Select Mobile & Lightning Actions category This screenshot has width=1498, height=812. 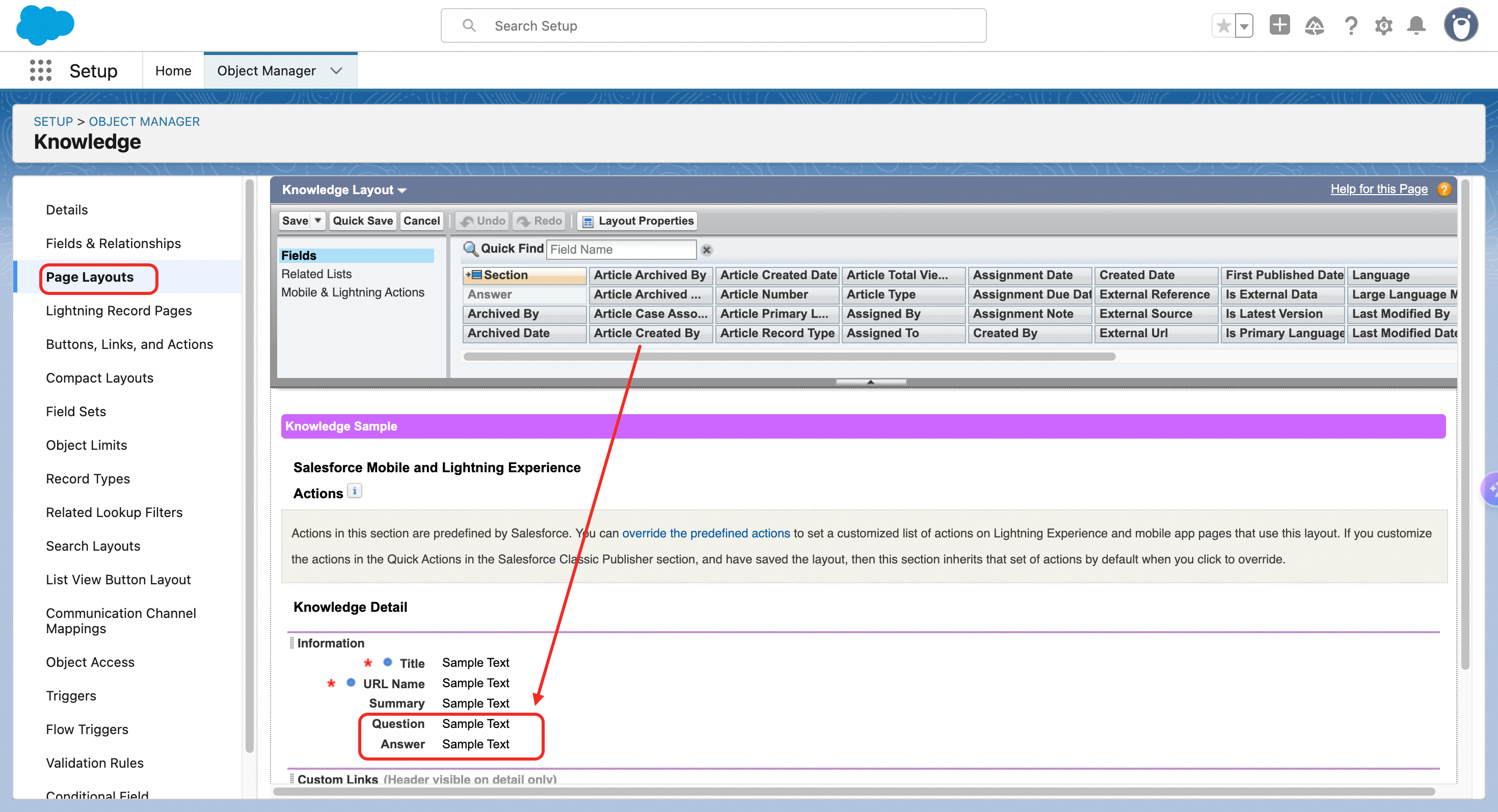point(353,293)
